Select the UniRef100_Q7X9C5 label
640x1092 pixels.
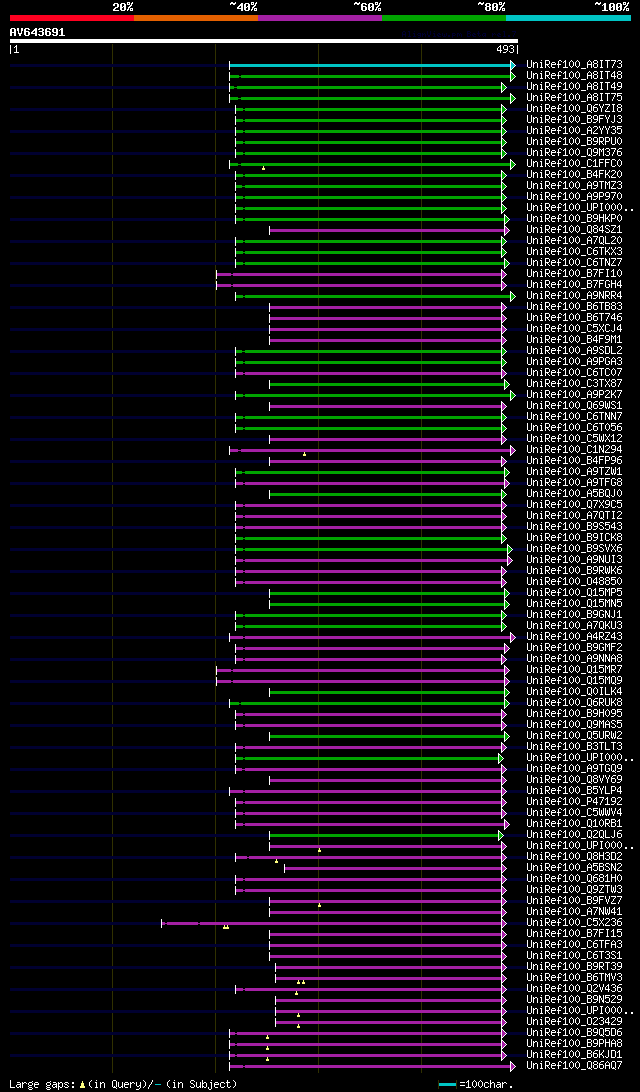coord(575,505)
